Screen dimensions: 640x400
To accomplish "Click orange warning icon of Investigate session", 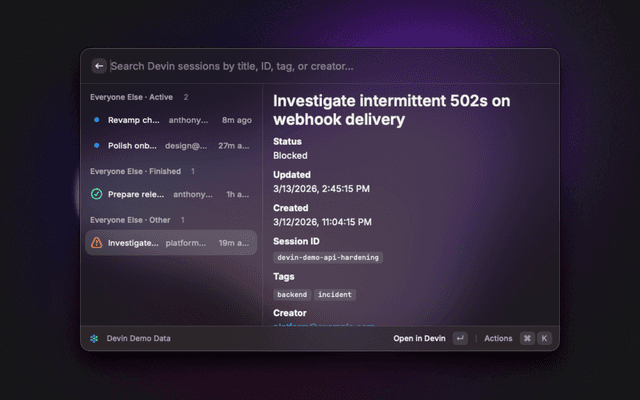I will (x=96, y=243).
